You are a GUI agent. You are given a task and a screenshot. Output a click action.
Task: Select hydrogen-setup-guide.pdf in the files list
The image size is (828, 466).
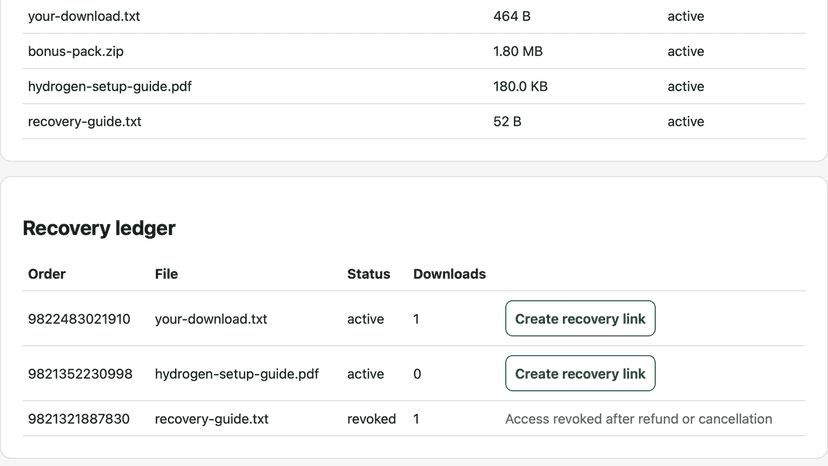(110, 87)
